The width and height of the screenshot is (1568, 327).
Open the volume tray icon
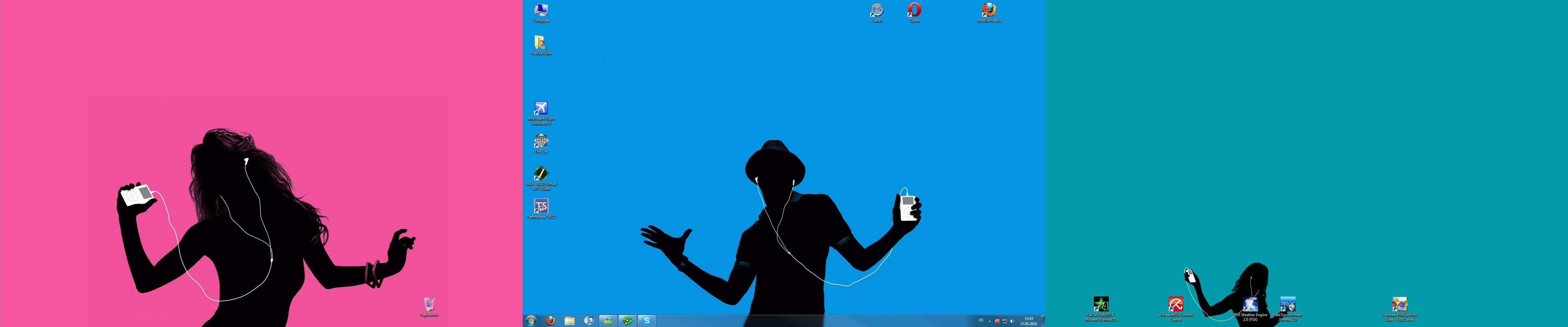[x=1012, y=321]
